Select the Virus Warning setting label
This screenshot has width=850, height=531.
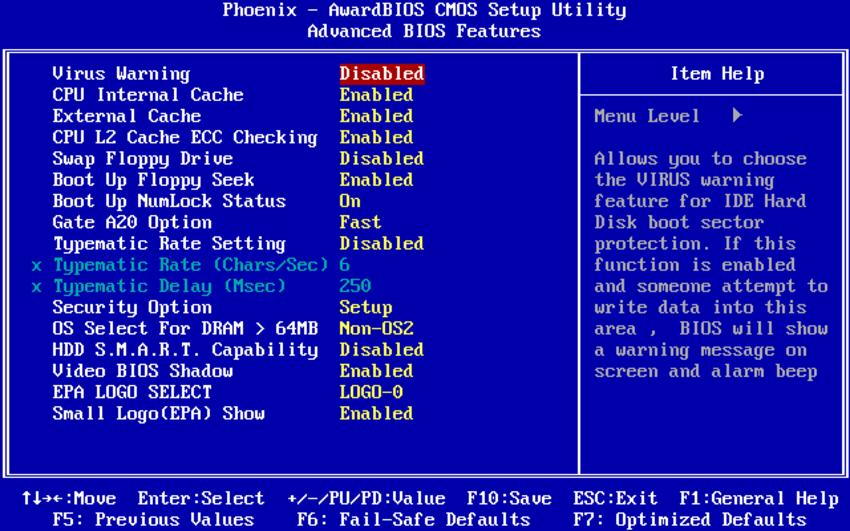pos(121,74)
